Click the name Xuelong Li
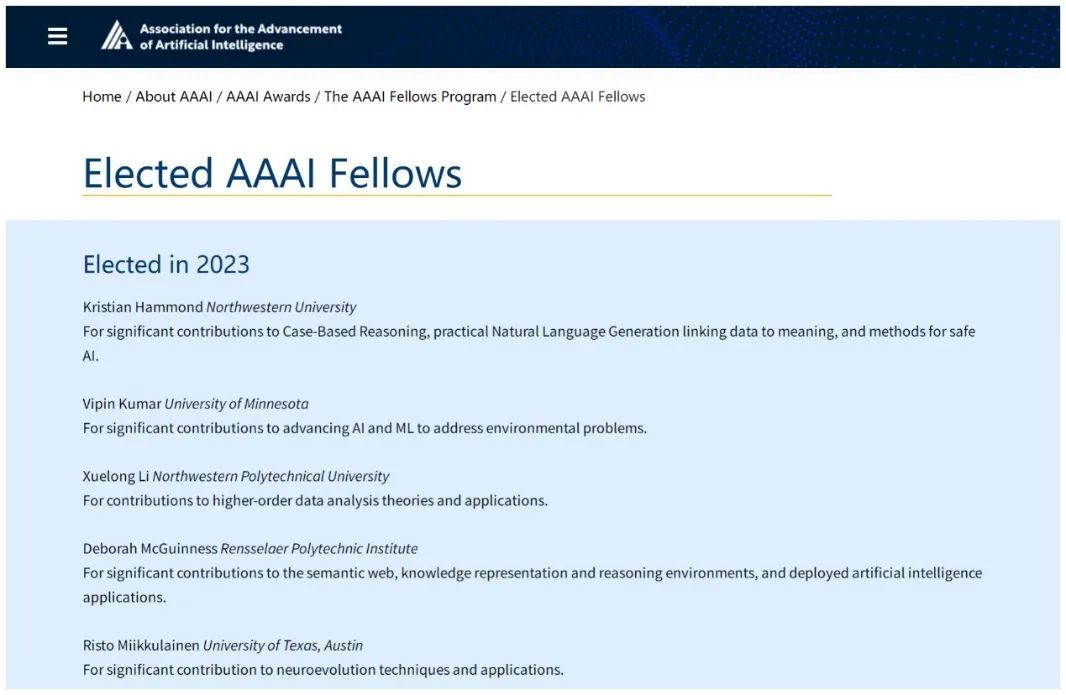The width and height of the screenshot is (1066, 695). [115, 476]
